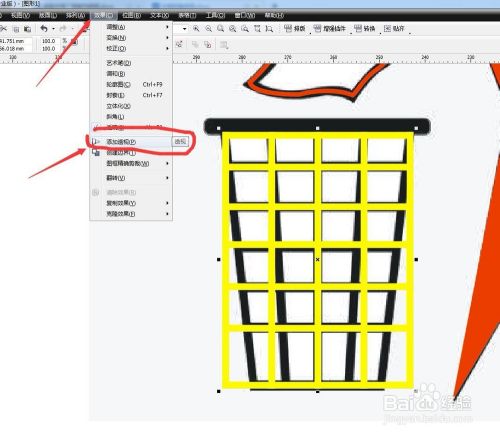This screenshot has height=436, width=500.
Task: Close the highlighted 效果(C) menu
Action: pos(104,15)
